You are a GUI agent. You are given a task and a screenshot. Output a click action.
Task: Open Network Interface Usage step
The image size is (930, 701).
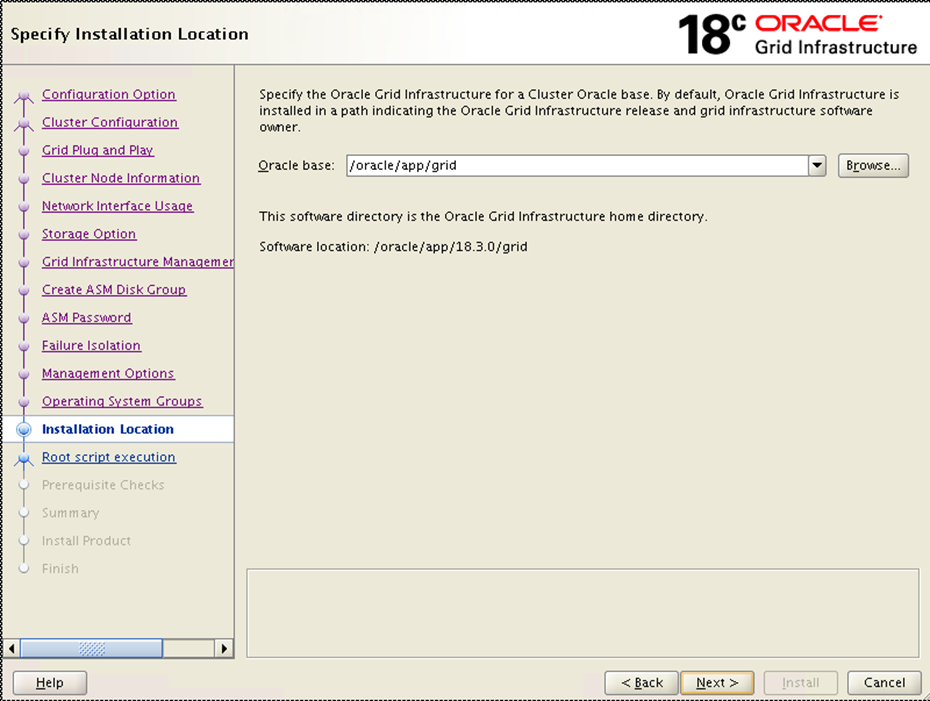117,207
